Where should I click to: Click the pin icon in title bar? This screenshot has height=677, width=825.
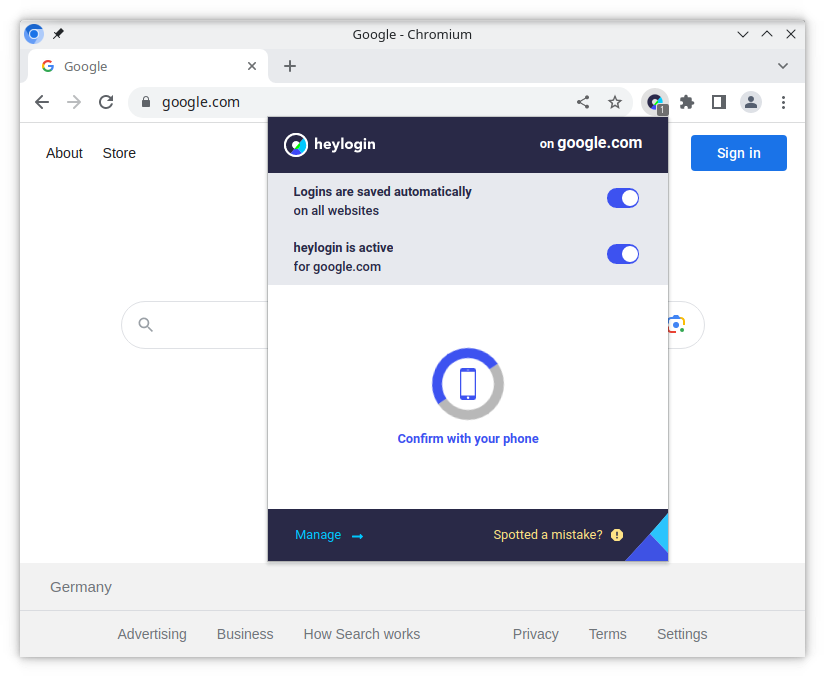(58, 34)
